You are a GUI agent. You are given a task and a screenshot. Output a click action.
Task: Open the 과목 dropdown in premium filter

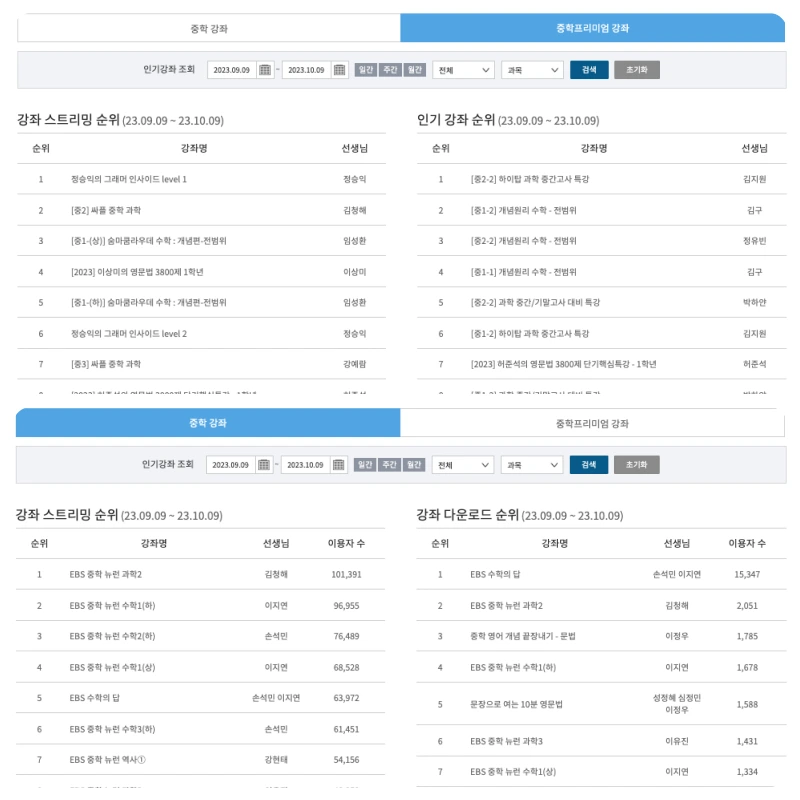(x=531, y=70)
